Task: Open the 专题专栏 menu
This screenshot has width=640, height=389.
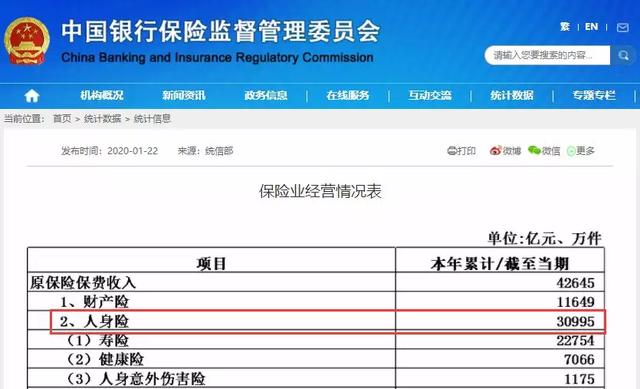Action: (x=594, y=96)
